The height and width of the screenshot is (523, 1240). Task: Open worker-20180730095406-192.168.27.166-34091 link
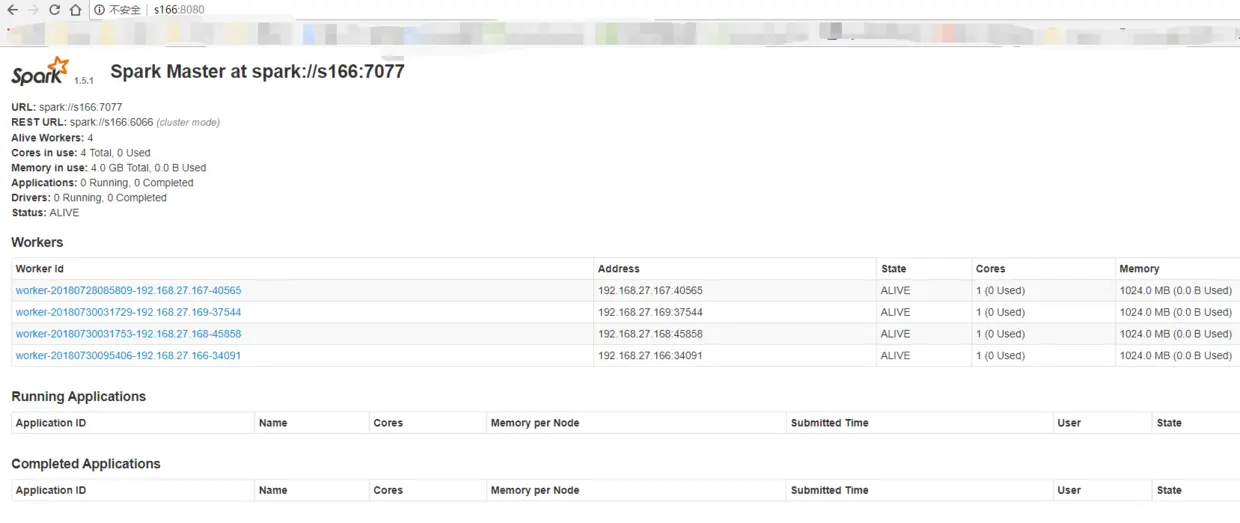[128, 356]
